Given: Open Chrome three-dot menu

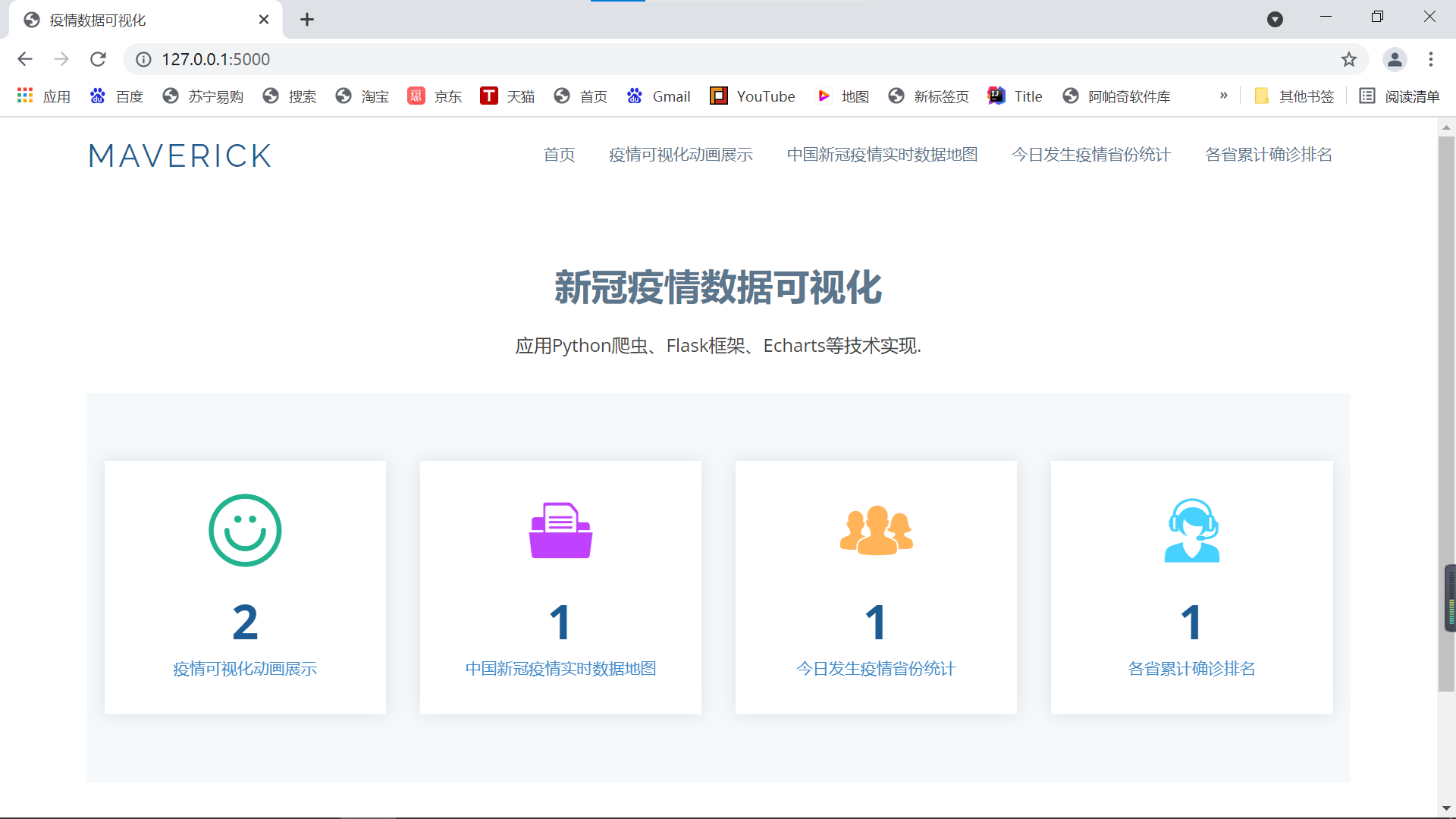Looking at the screenshot, I should (1431, 59).
